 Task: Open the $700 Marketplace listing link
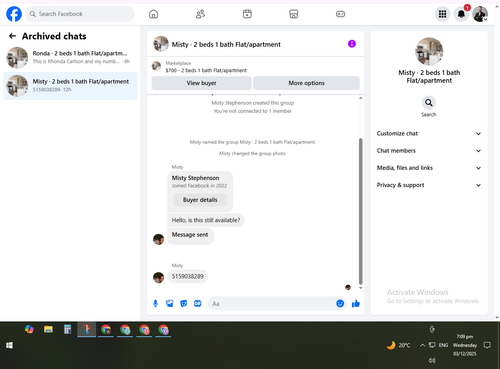click(x=206, y=70)
